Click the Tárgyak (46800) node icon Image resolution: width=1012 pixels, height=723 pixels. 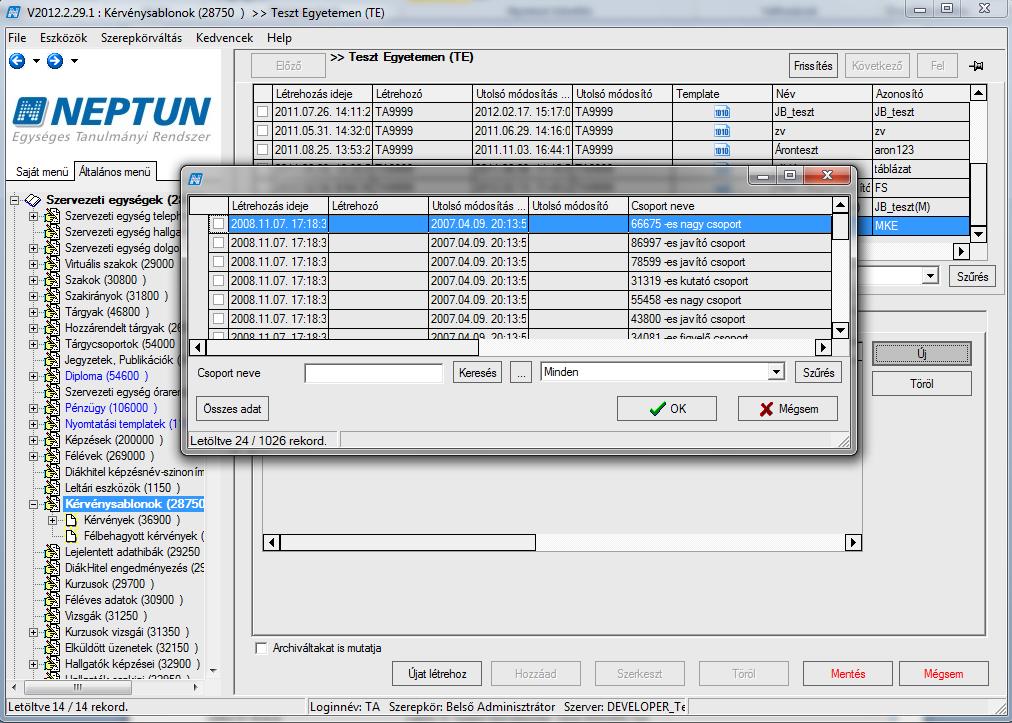(x=52, y=312)
